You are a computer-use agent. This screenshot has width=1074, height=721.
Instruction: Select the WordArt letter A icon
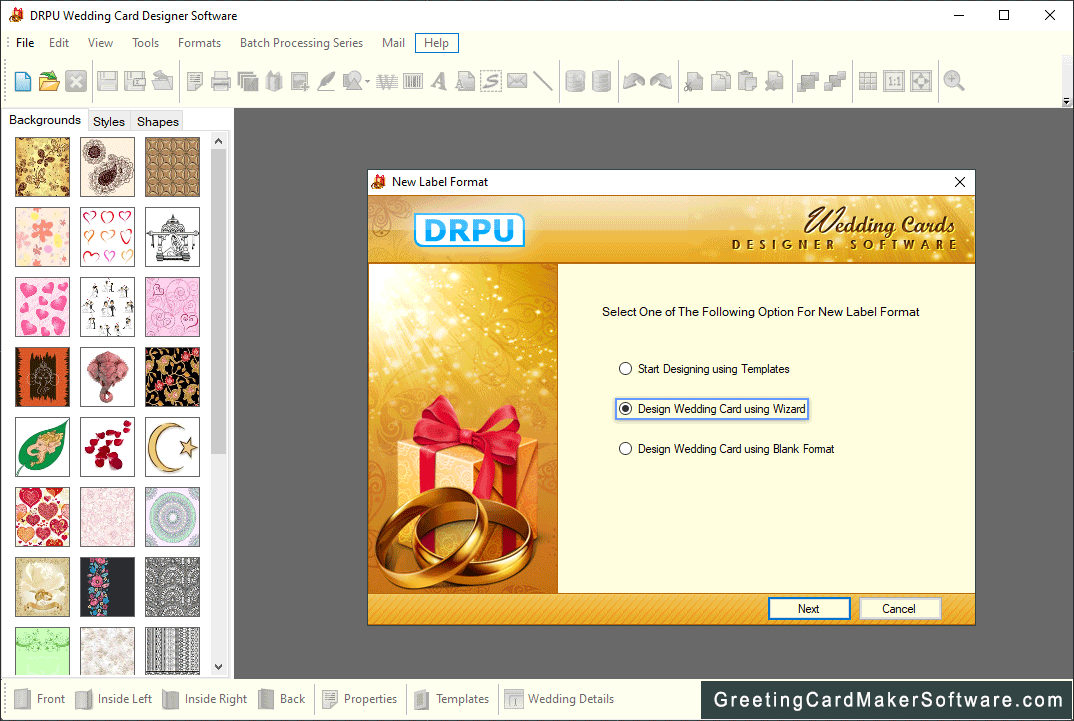tap(439, 81)
